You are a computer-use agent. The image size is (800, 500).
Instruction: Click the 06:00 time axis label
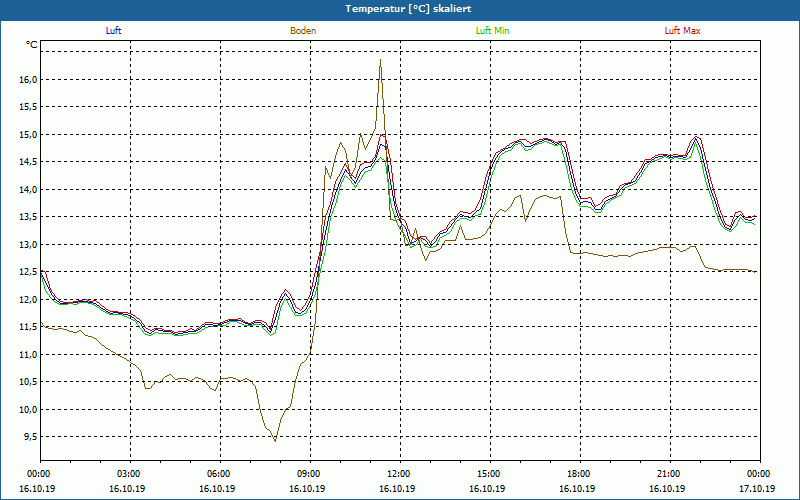point(220,474)
